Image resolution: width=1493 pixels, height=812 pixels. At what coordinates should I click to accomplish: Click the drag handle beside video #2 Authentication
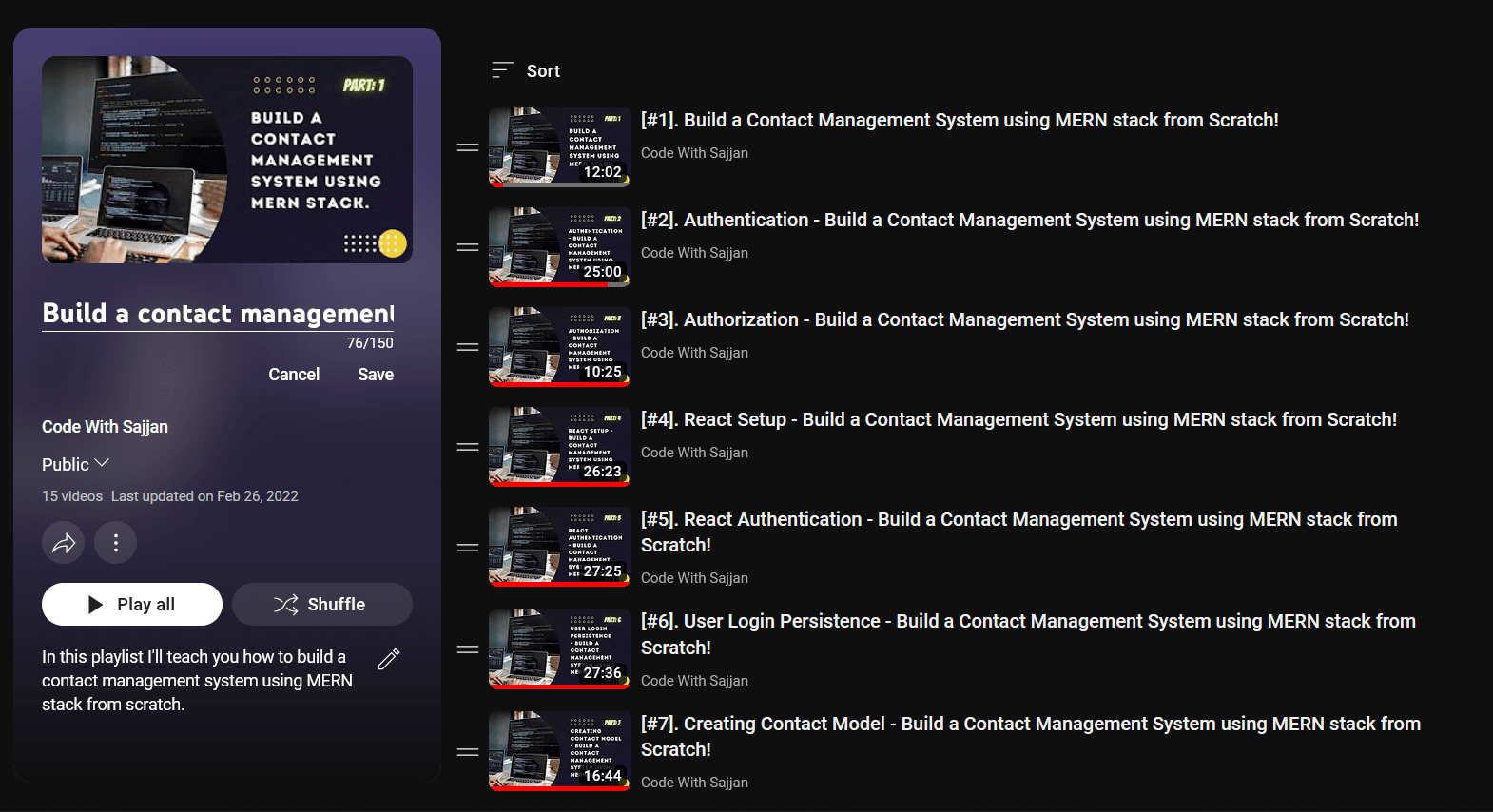tap(468, 247)
